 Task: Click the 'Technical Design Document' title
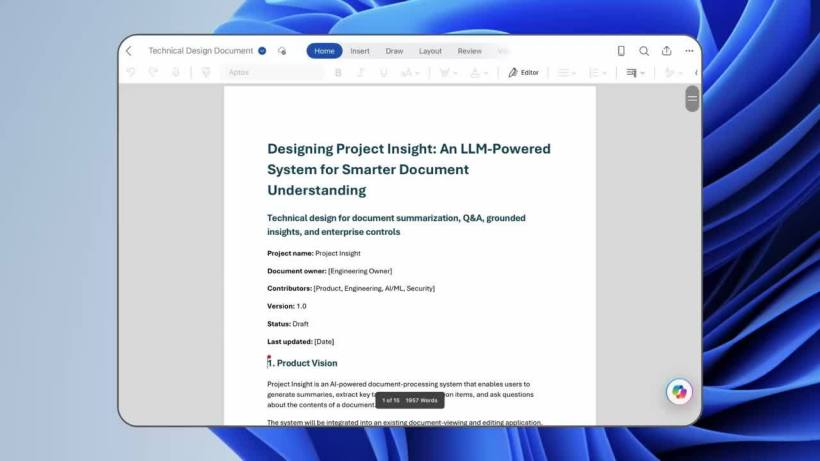coord(201,51)
